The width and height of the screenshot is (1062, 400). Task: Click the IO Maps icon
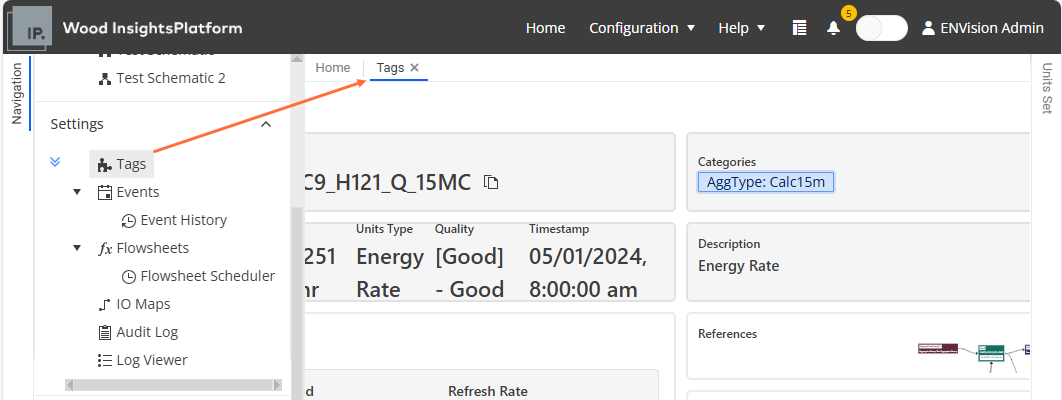105,305
